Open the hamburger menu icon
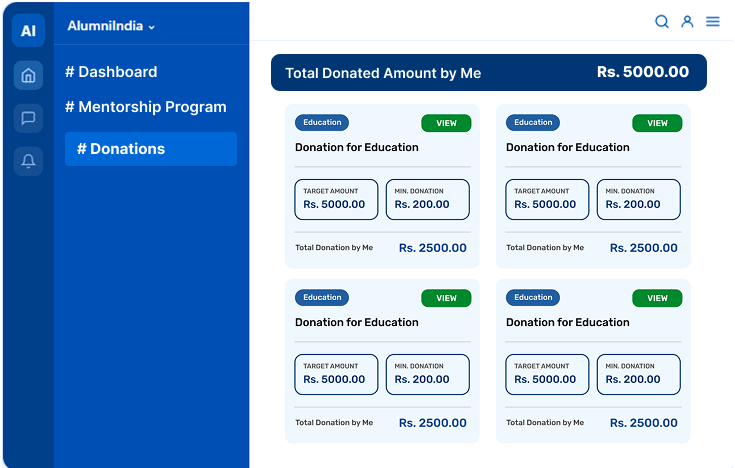This screenshot has width=735, height=468. 712,21
